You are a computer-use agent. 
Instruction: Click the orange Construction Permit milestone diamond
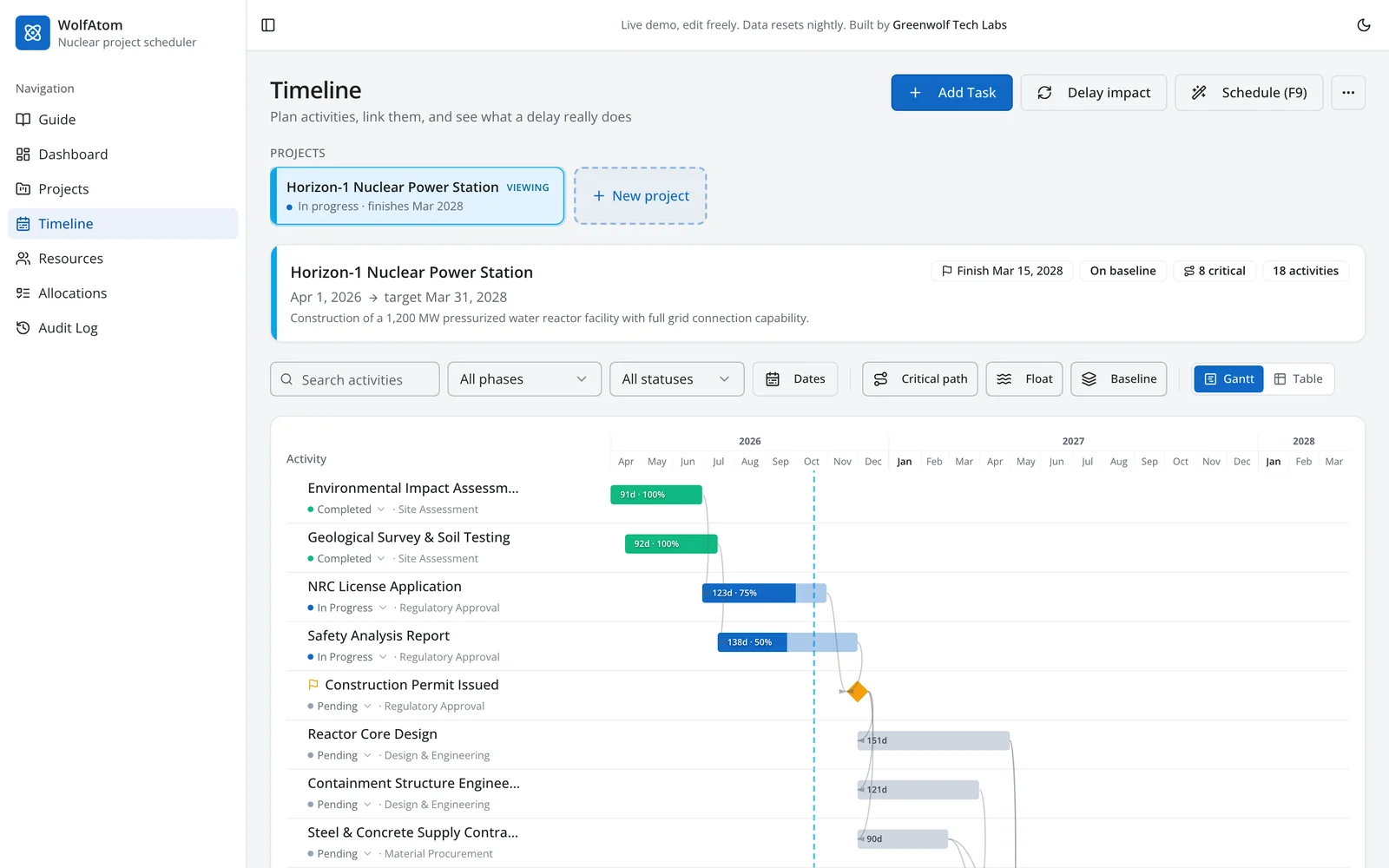[x=858, y=692]
